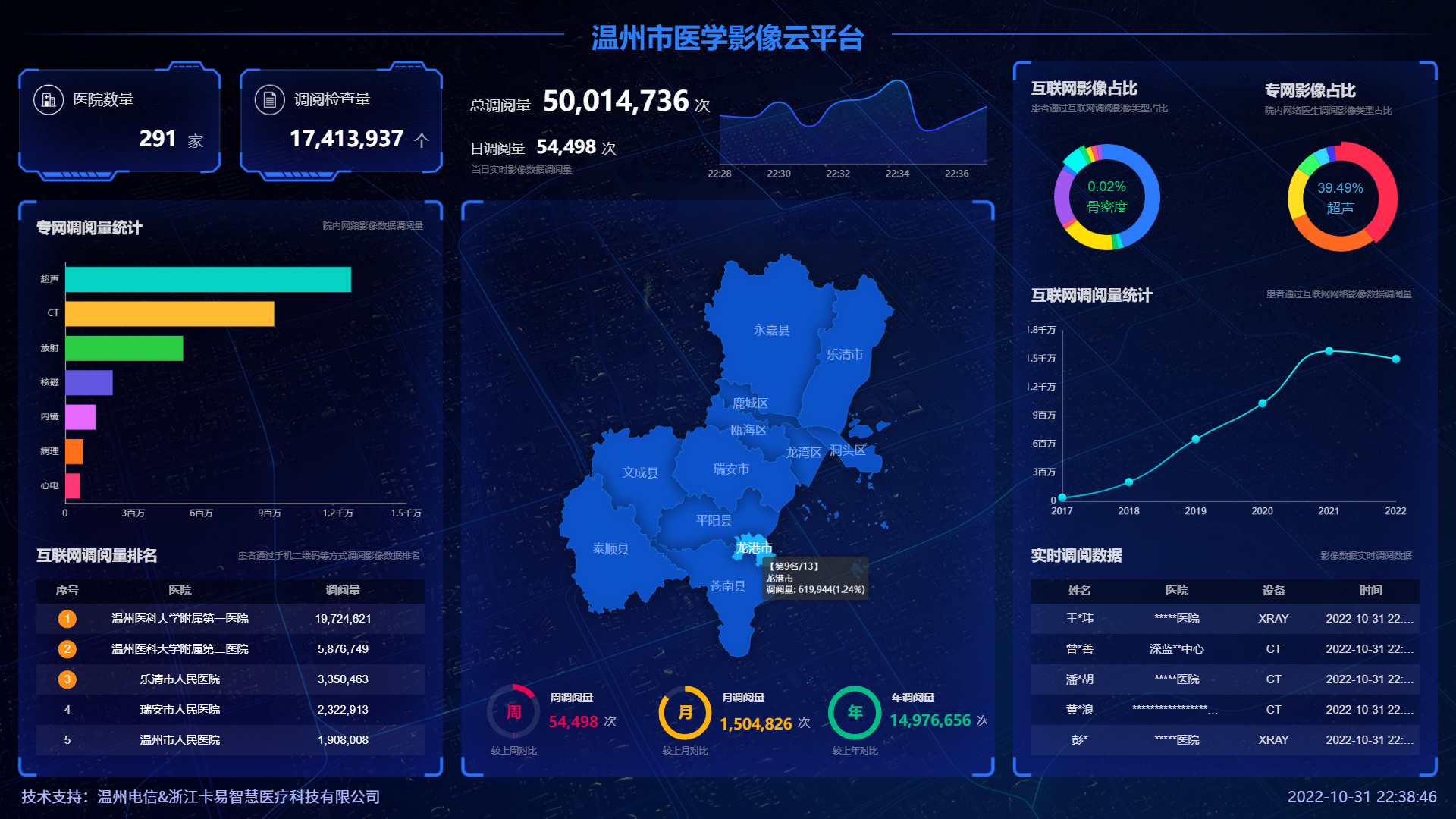Click the red 周 weekly ring icon
This screenshot has height=819, width=1456.
coord(513,712)
